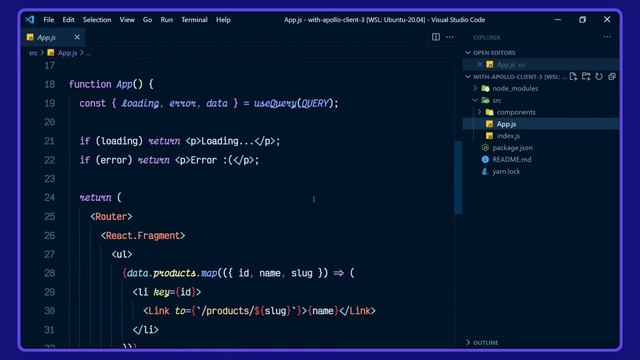The height and width of the screenshot is (360, 640).
Task: Click the <Router> tag on line 25
Action: 111,217
